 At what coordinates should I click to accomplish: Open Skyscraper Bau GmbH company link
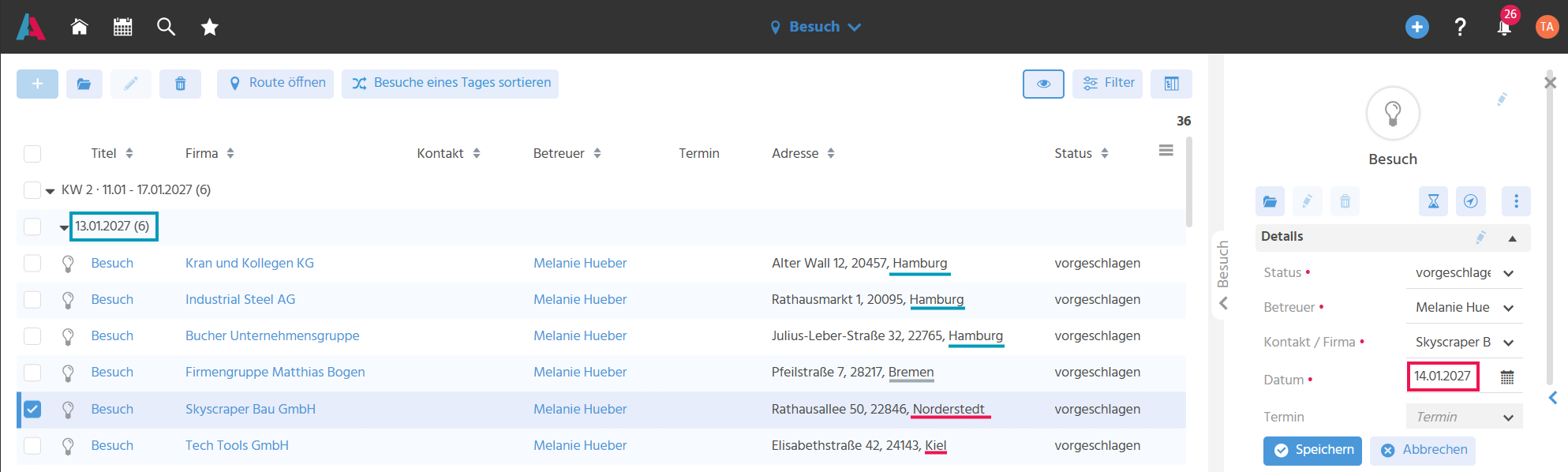click(250, 409)
